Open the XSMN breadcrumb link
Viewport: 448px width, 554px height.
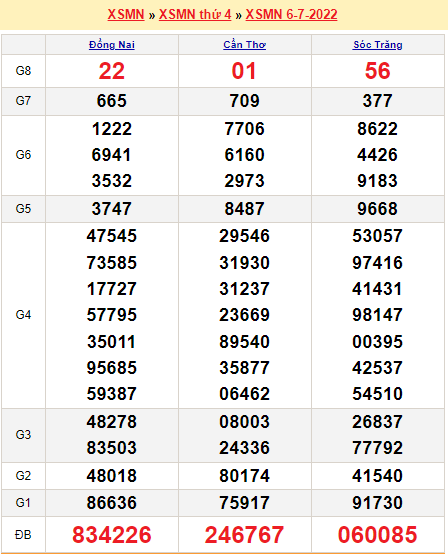[126, 14]
